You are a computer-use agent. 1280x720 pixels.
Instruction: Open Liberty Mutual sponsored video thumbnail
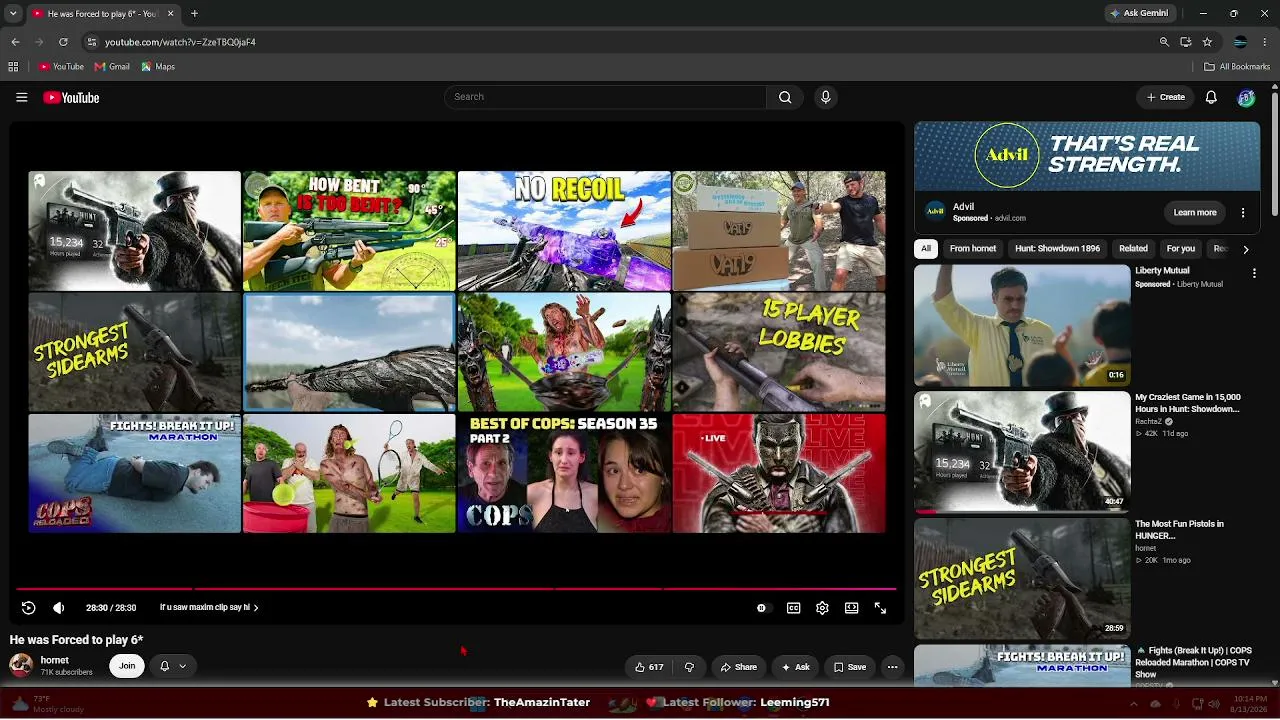pos(1022,325)
